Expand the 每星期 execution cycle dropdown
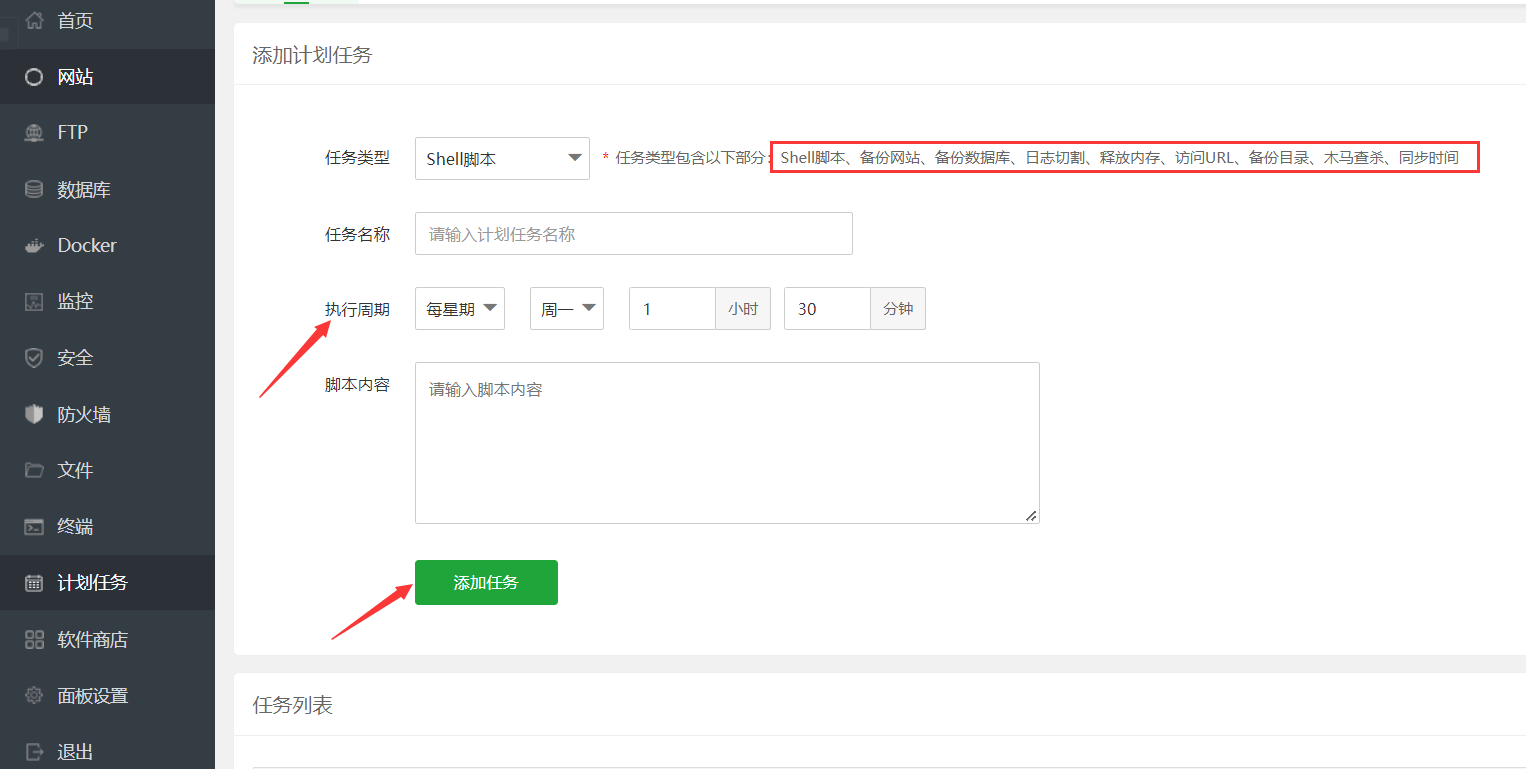 pyautogui.click(x=460, y=309)
